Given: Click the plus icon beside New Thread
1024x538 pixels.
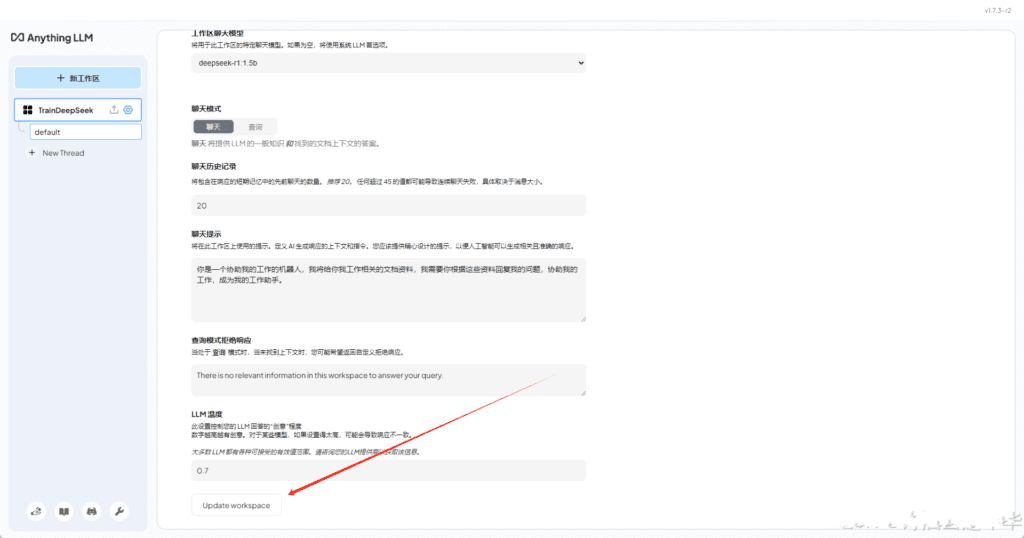Looking at the screenshot, I should tap(32, 153).
